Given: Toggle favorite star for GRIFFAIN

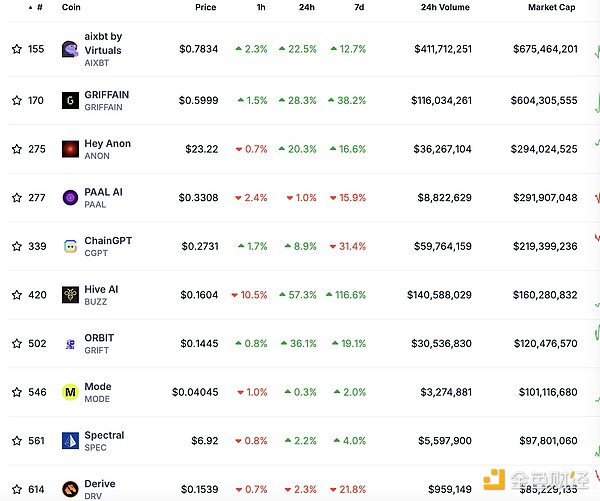Looking at the screenshot, I should [x=17, y=100].
